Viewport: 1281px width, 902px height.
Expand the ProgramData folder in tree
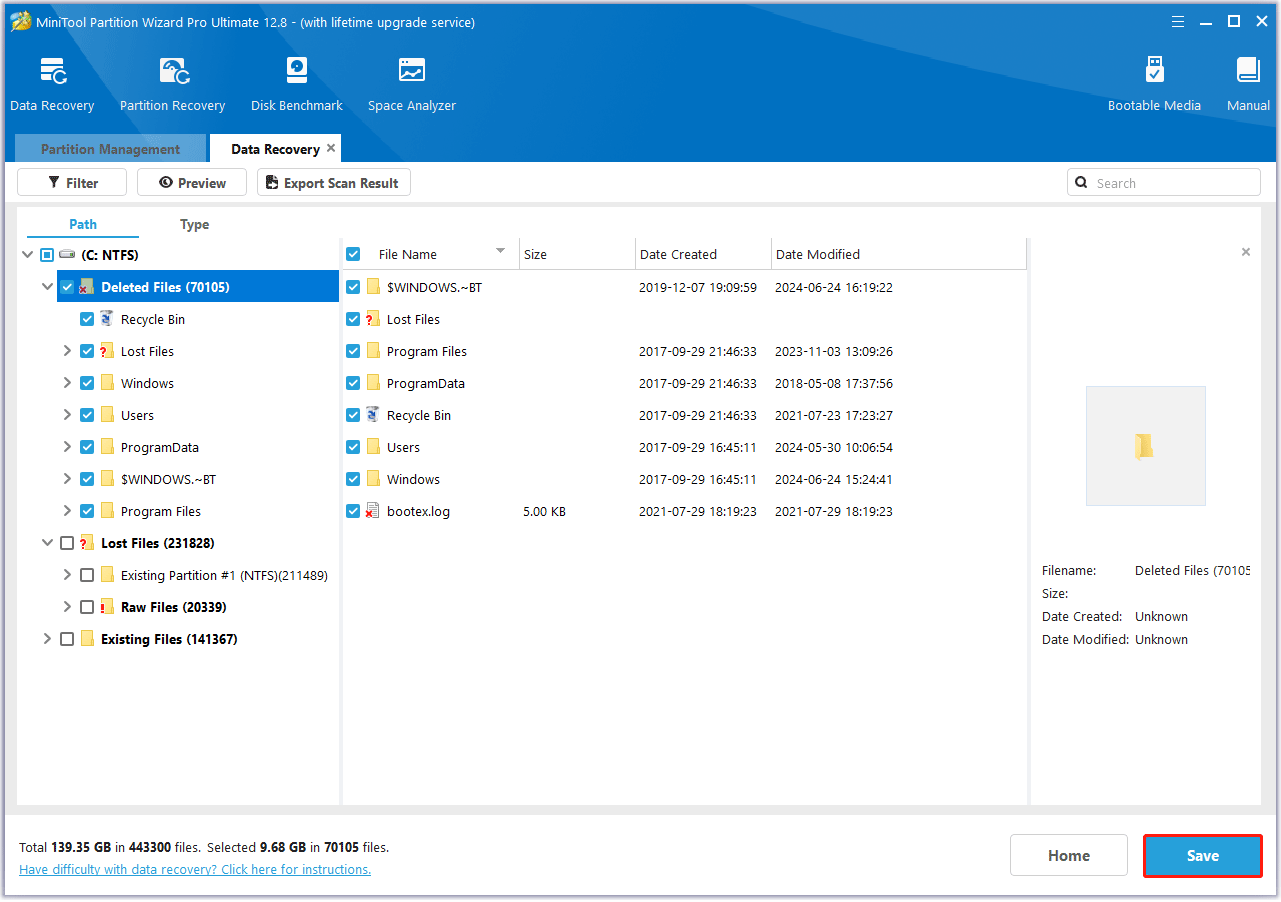(67, 447)
